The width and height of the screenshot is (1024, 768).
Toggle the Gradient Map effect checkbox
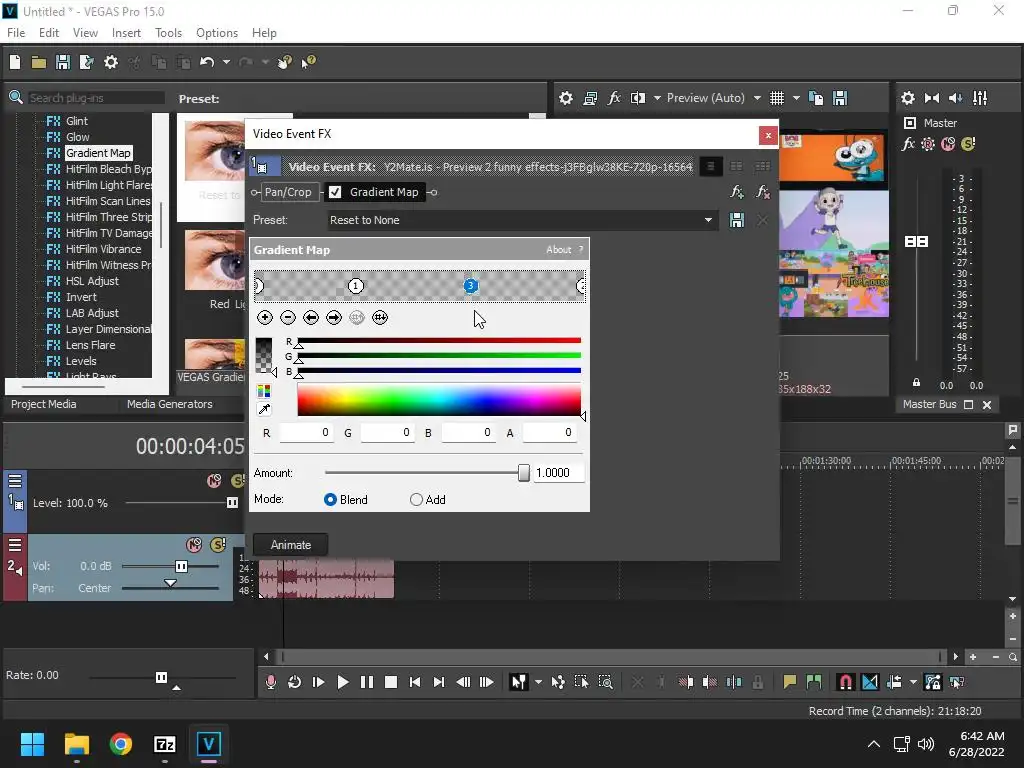[x=335, y=192]
